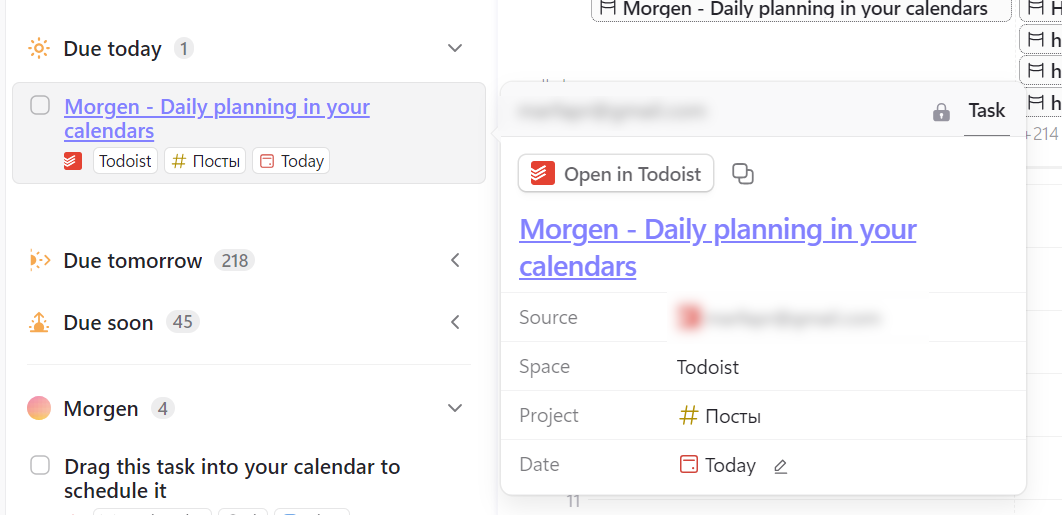Click the Morgen gradient circle icon
This screenshot has height=515, width=1062.
(39, 408)
